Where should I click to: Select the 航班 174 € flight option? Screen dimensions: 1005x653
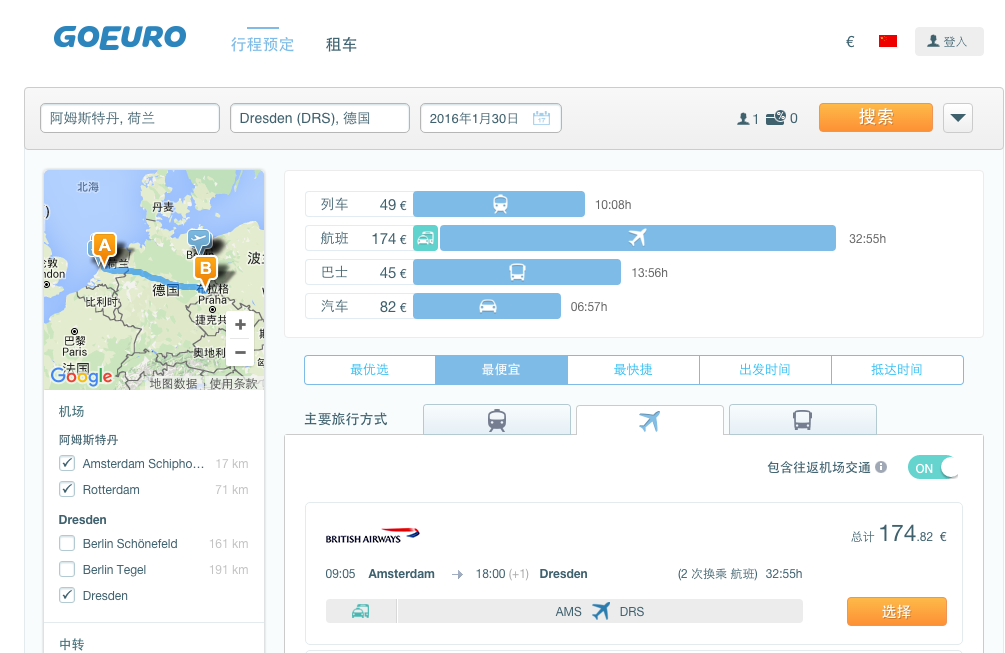(x=359, y=238)
